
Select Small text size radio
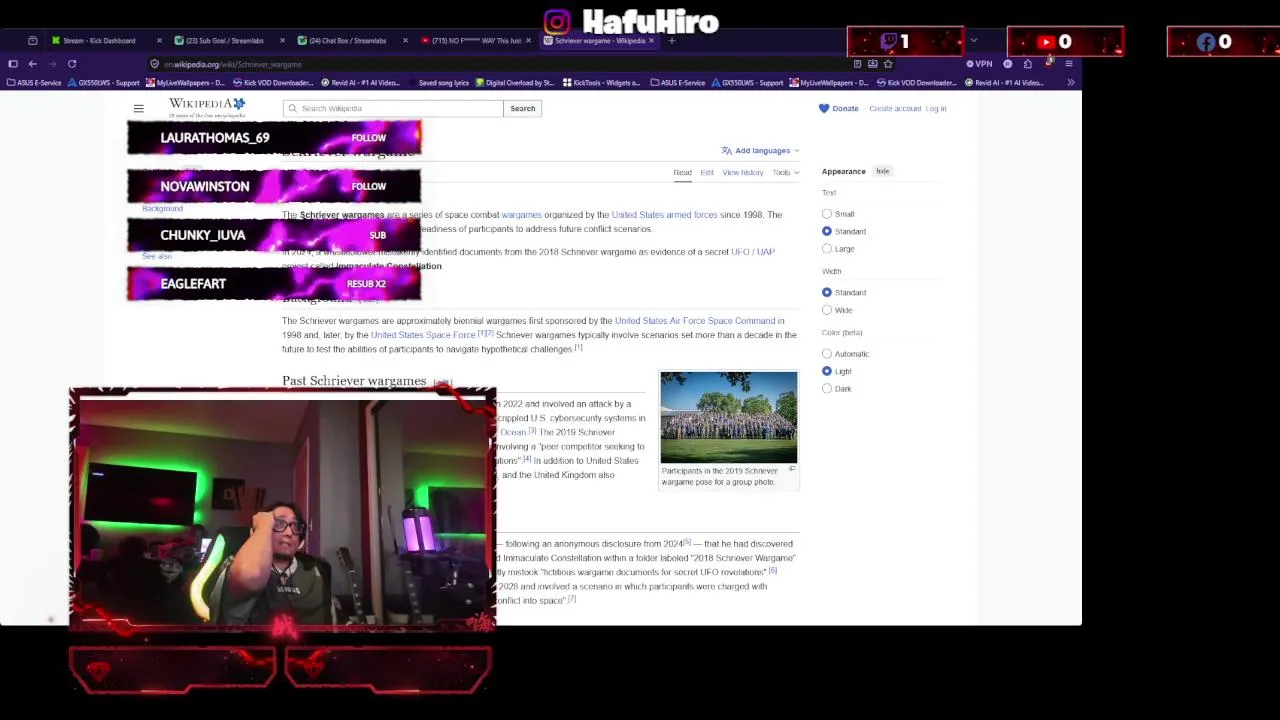(x=827, y=214)
